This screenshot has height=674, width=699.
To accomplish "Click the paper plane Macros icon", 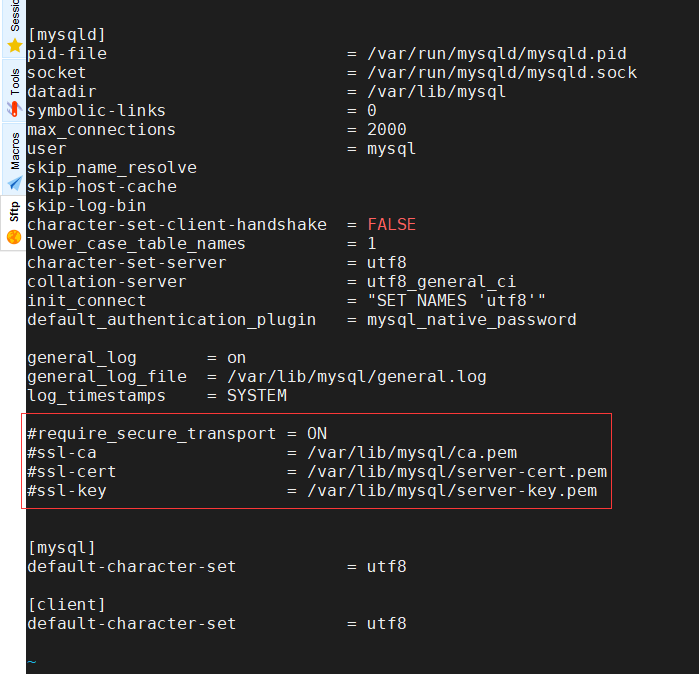I will [14, 184].
